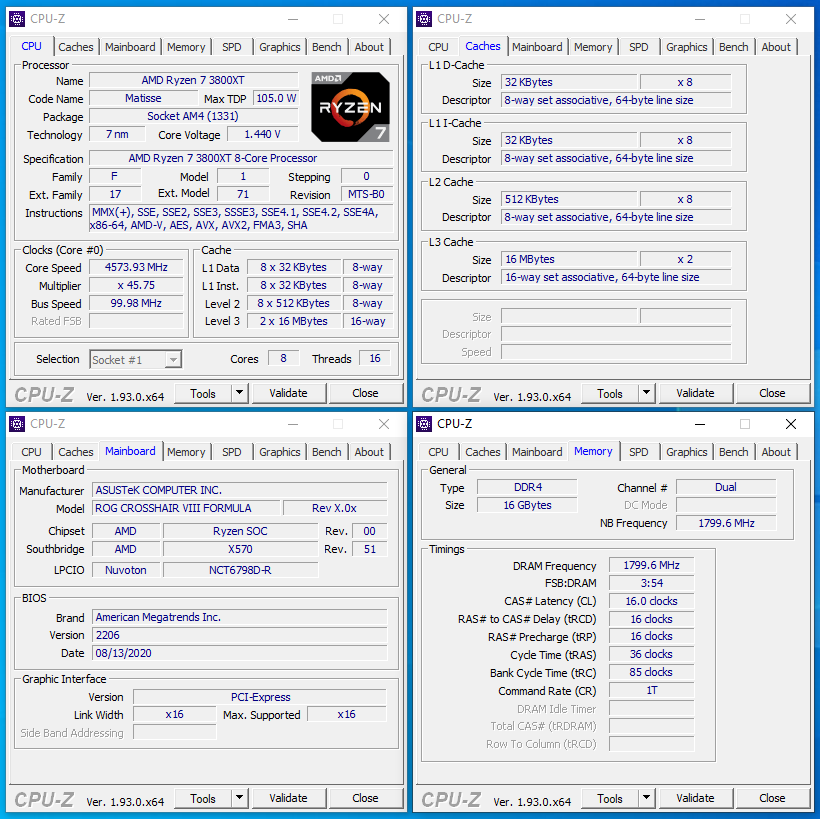
Task: Click CPU-Z app icon in Memory window title bar
Action: click(424, 424)
